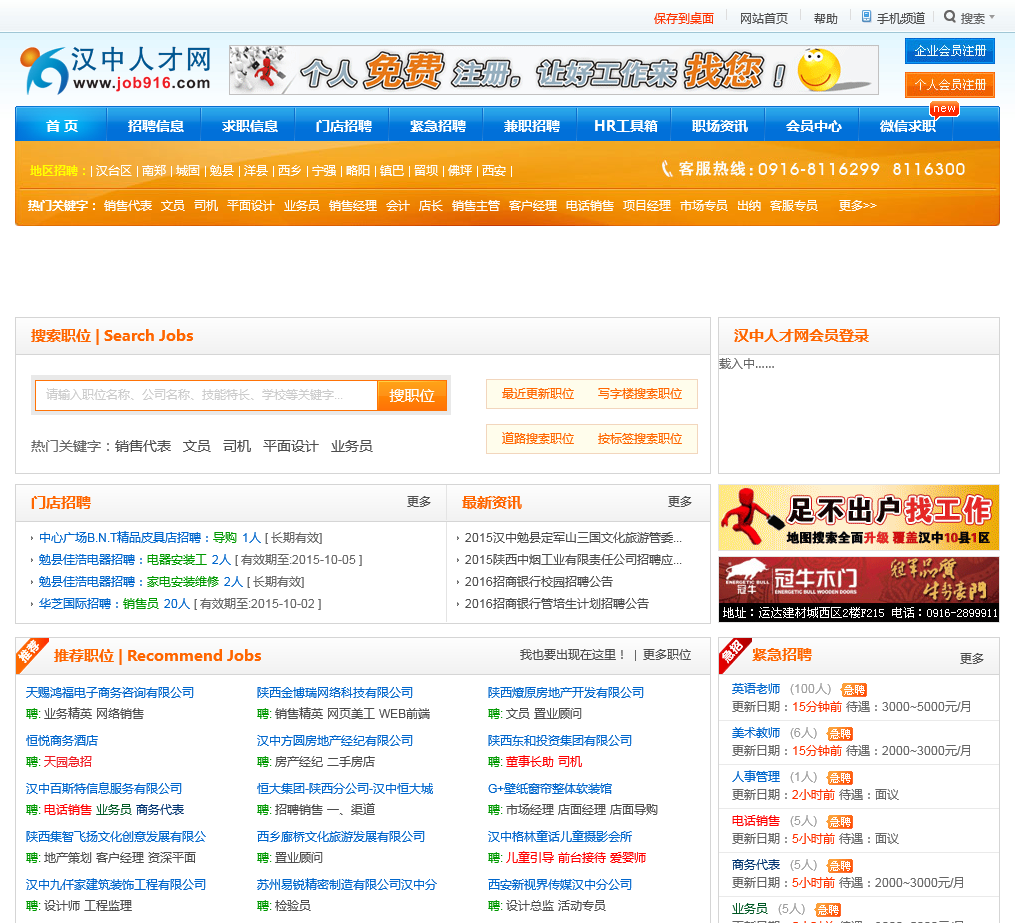Open the 足不出户找工作 banner ad
The height and width of the screenshot is (923, 1015).
click(858, 518)
